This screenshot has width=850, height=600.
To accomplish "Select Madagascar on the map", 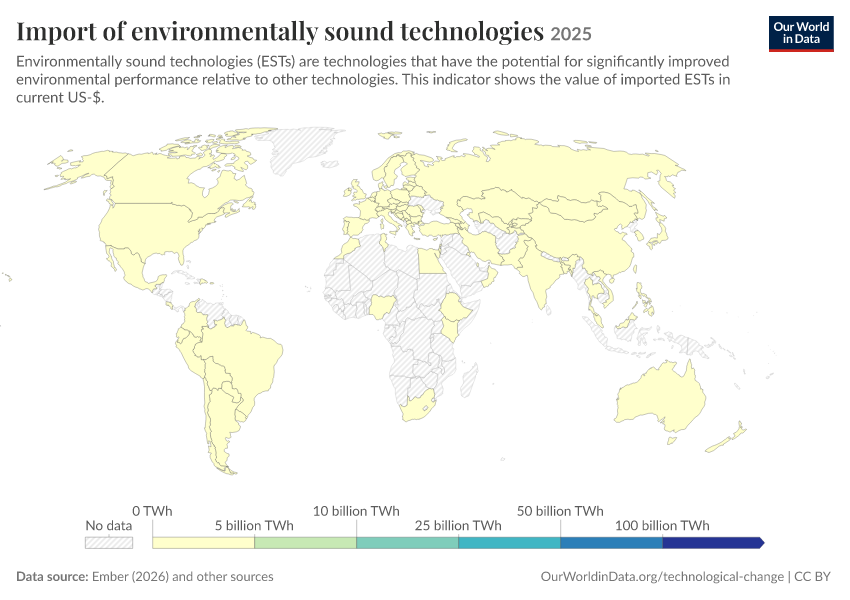I will (469, 380).
